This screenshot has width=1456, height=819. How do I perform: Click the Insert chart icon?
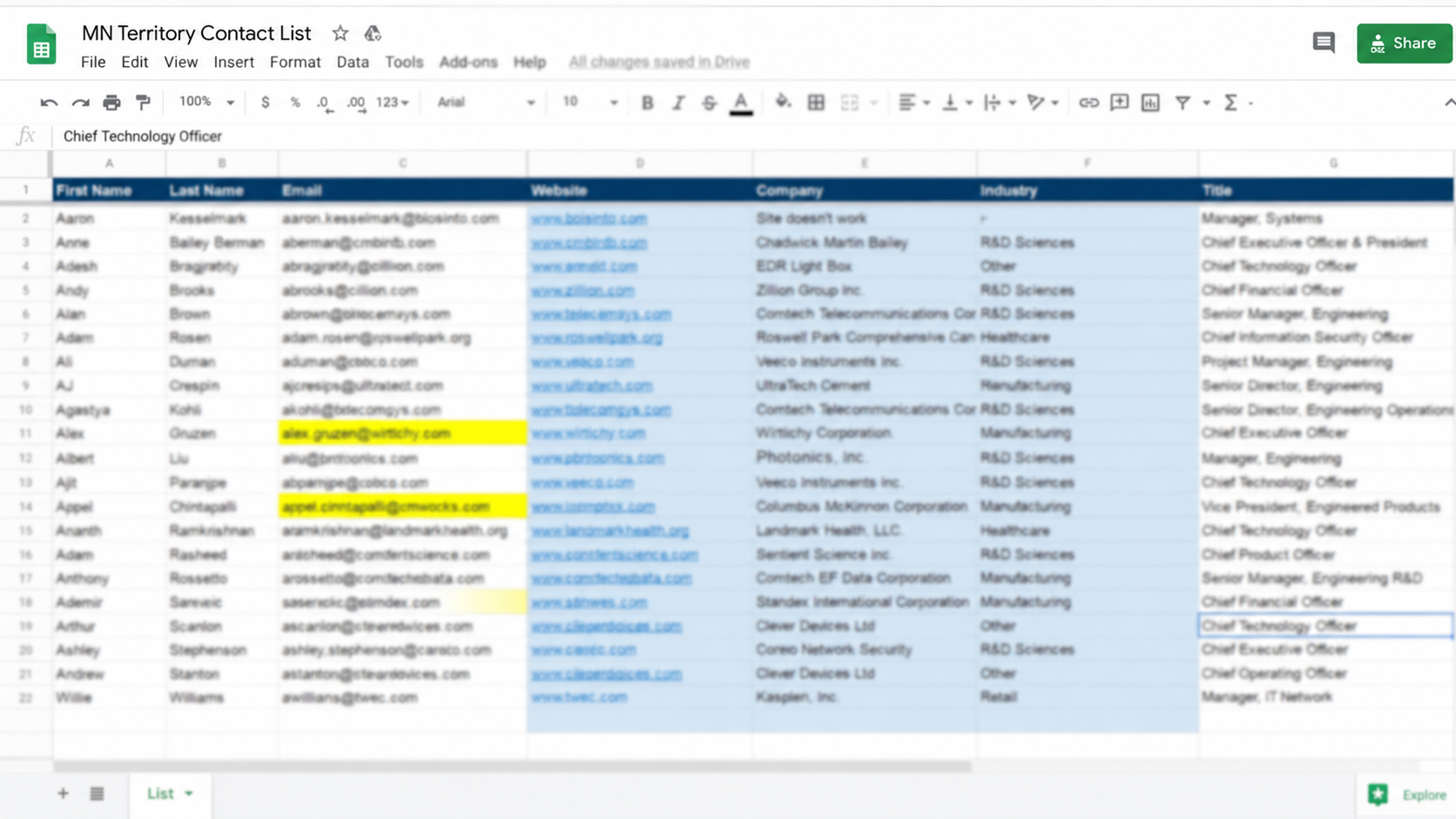1150,103
